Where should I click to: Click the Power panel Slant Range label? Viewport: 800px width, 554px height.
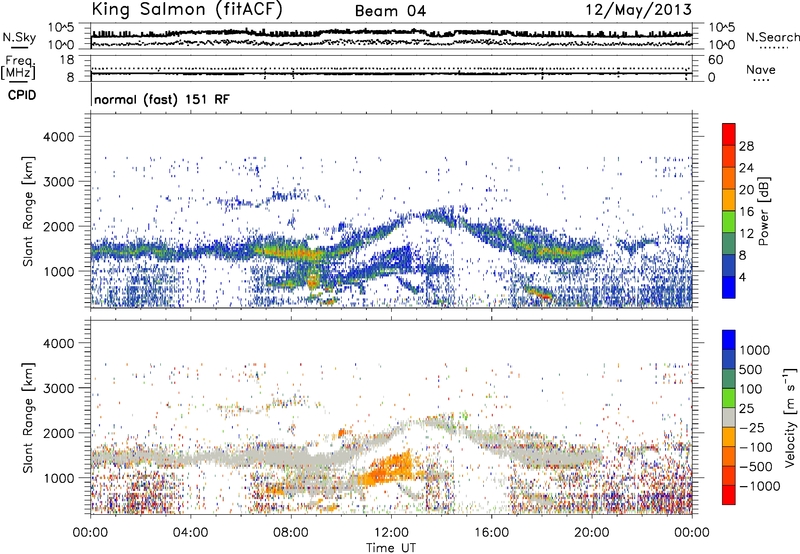click(x=28, y=211)
